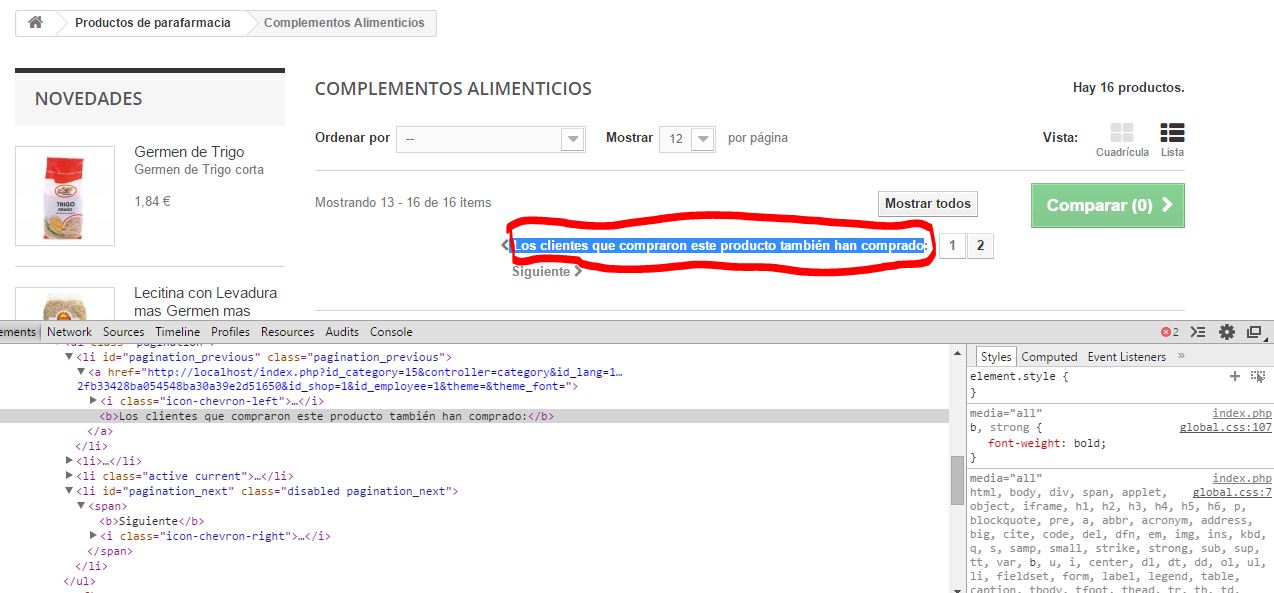Open the Timeline tab in DevTools

[177, 332]
